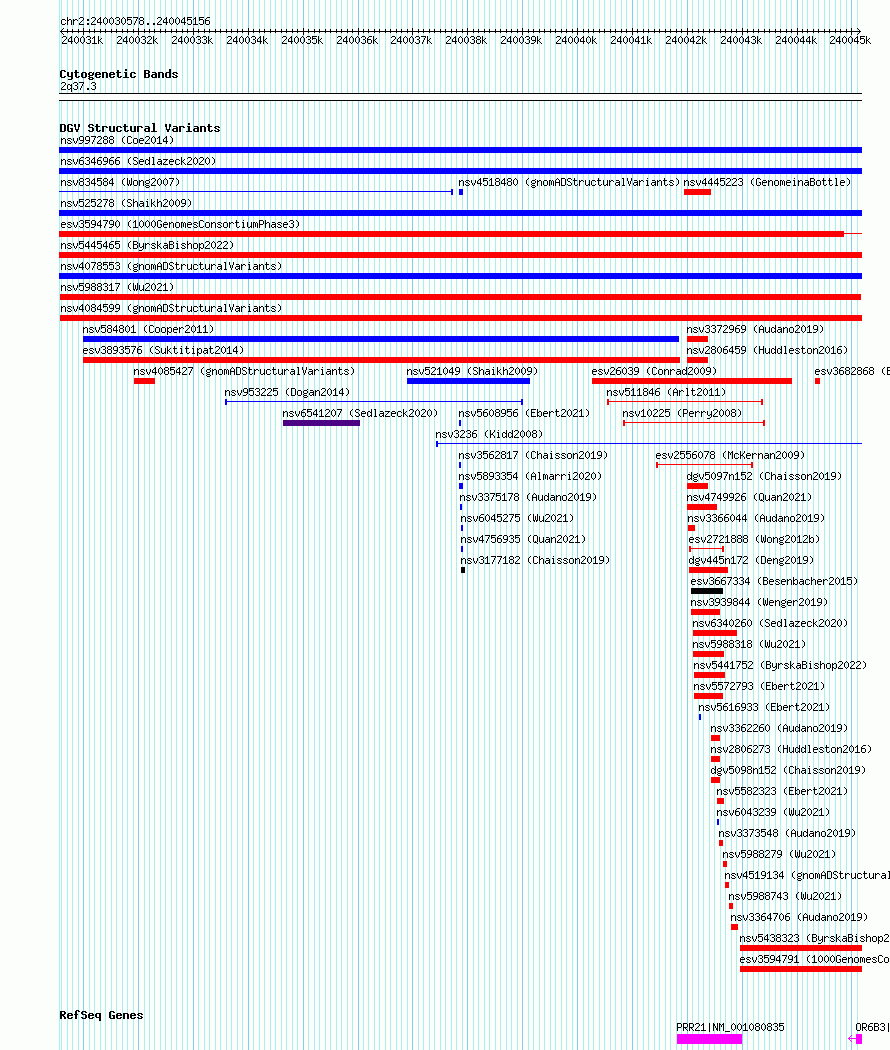Click nsv2806273 (Huddleston2016) label

(791, 749)
